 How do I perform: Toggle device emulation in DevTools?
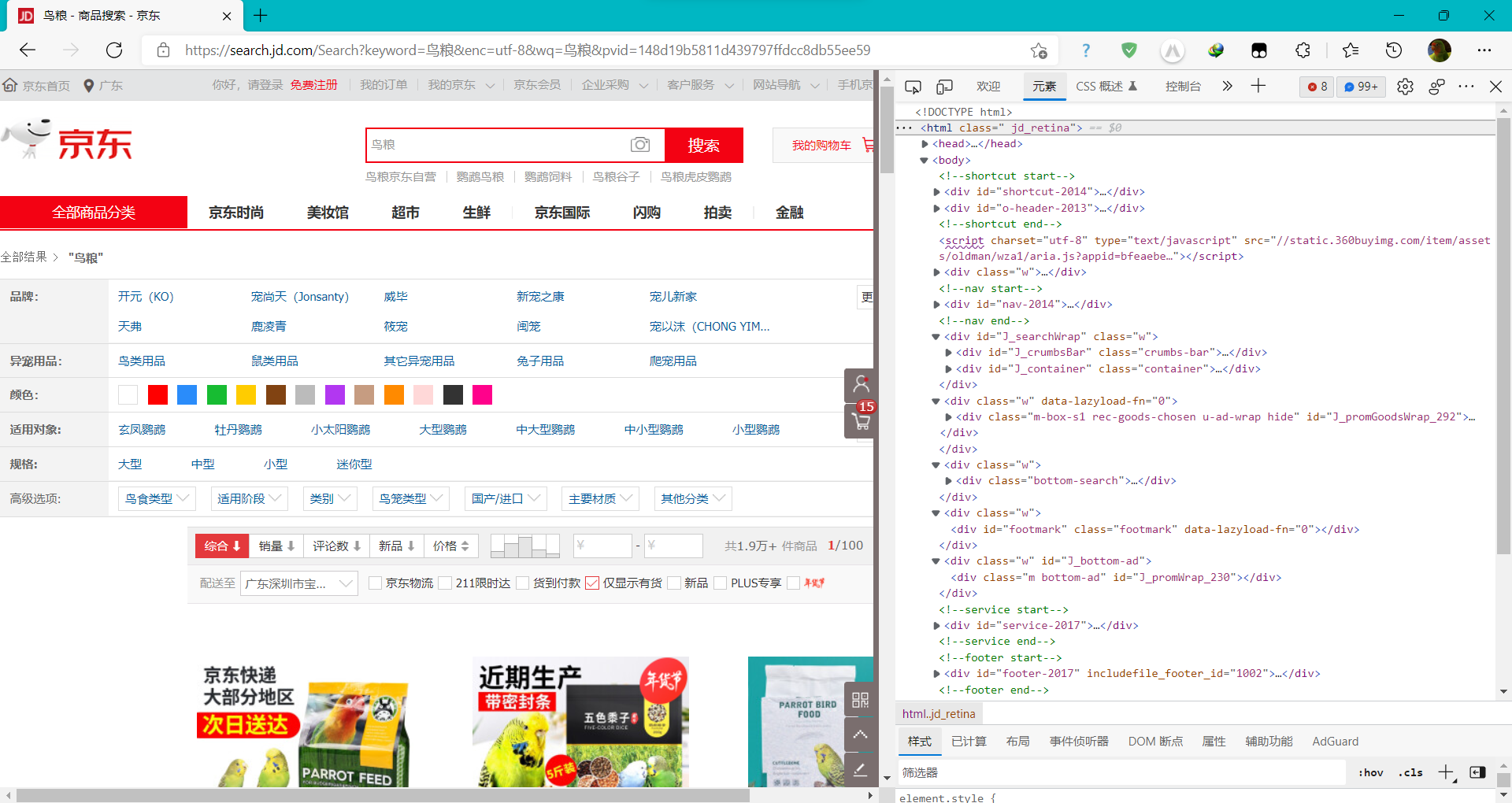tap(944, 87)
